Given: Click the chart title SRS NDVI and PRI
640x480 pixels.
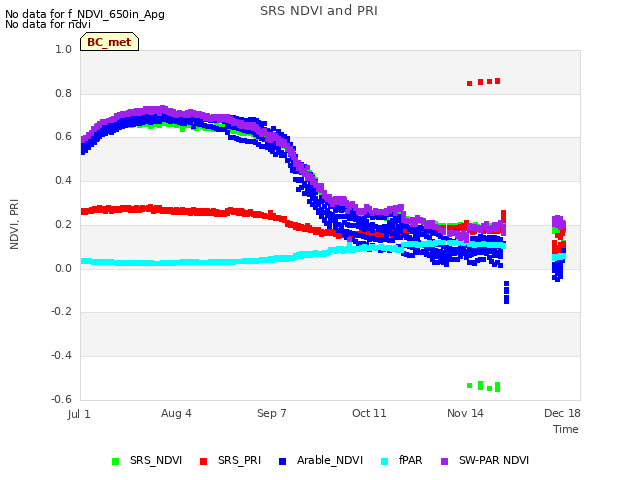Looking at the screenshot, I should pyautogui.click(x=319, y=11).
